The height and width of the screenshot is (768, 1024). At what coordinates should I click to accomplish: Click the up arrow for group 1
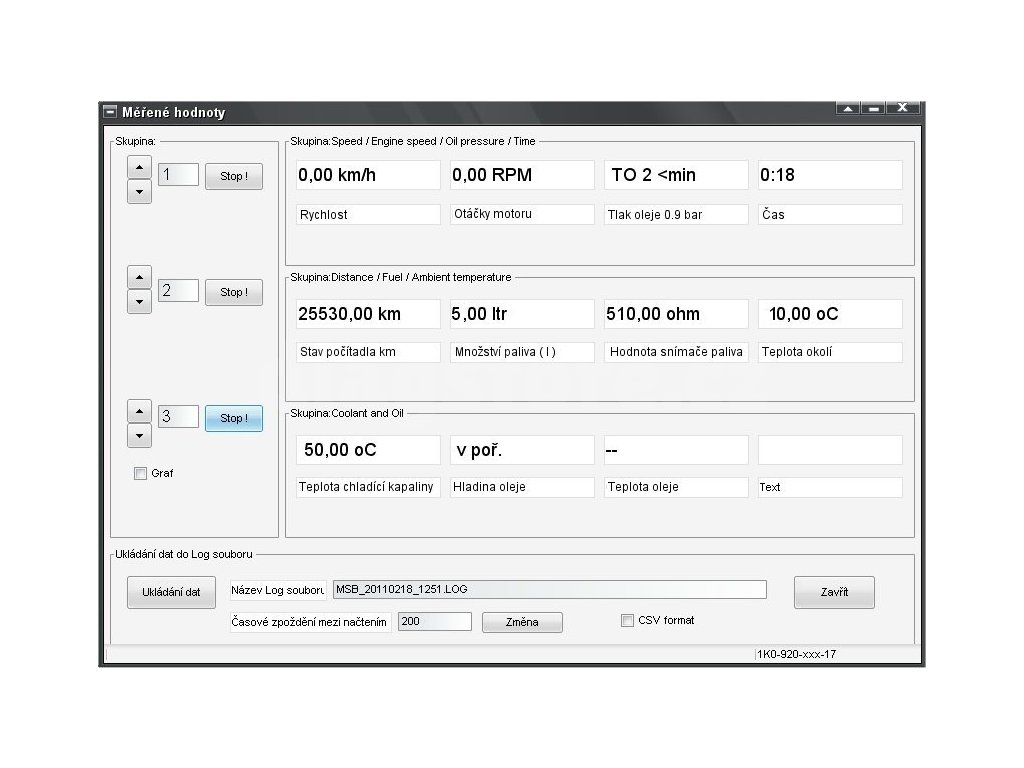click(140, 166)
